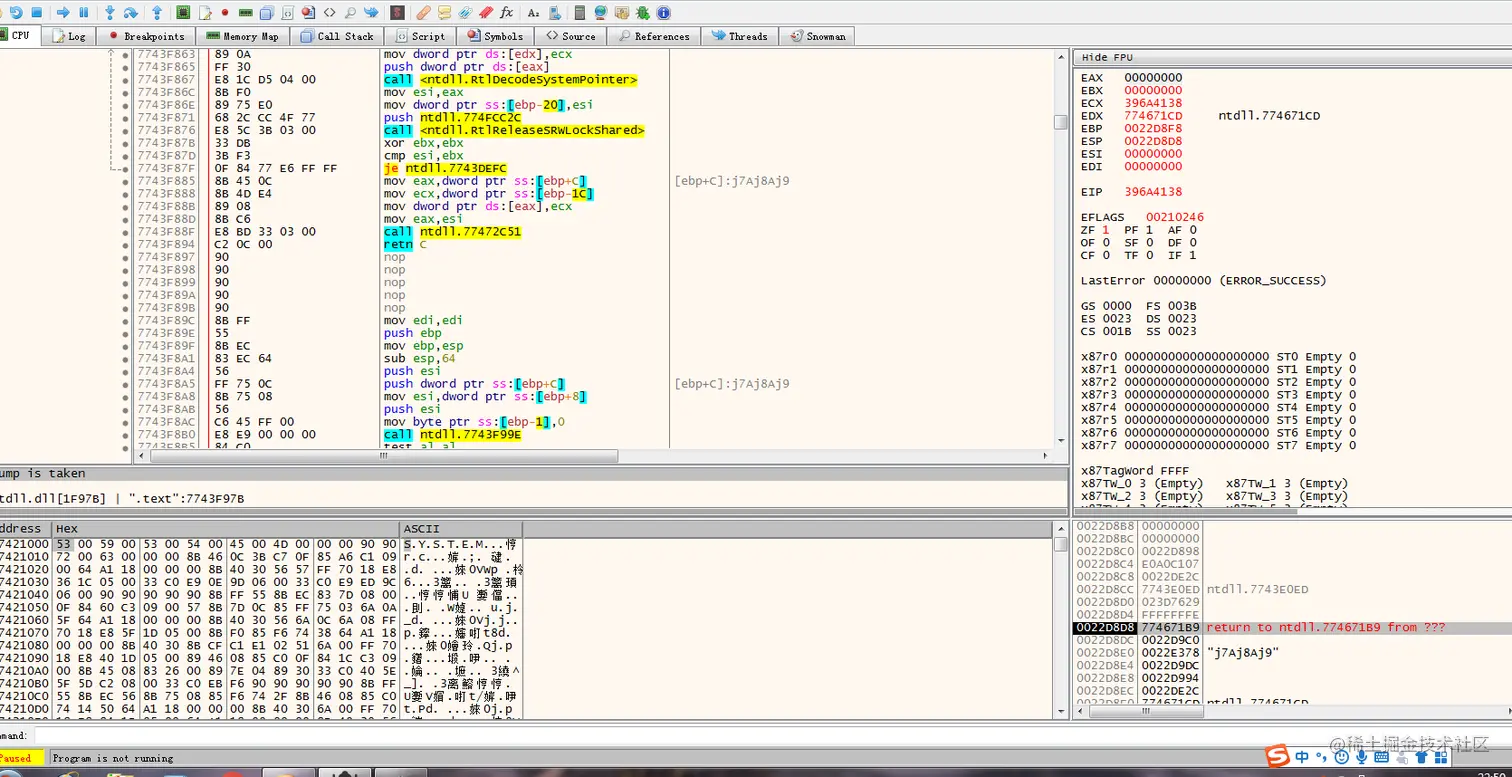Image resolution: width=1512 pixels, height=777 pixels.
Task: Open Log view from the toolbar notepad icon
Action: [x=204, y=12]
